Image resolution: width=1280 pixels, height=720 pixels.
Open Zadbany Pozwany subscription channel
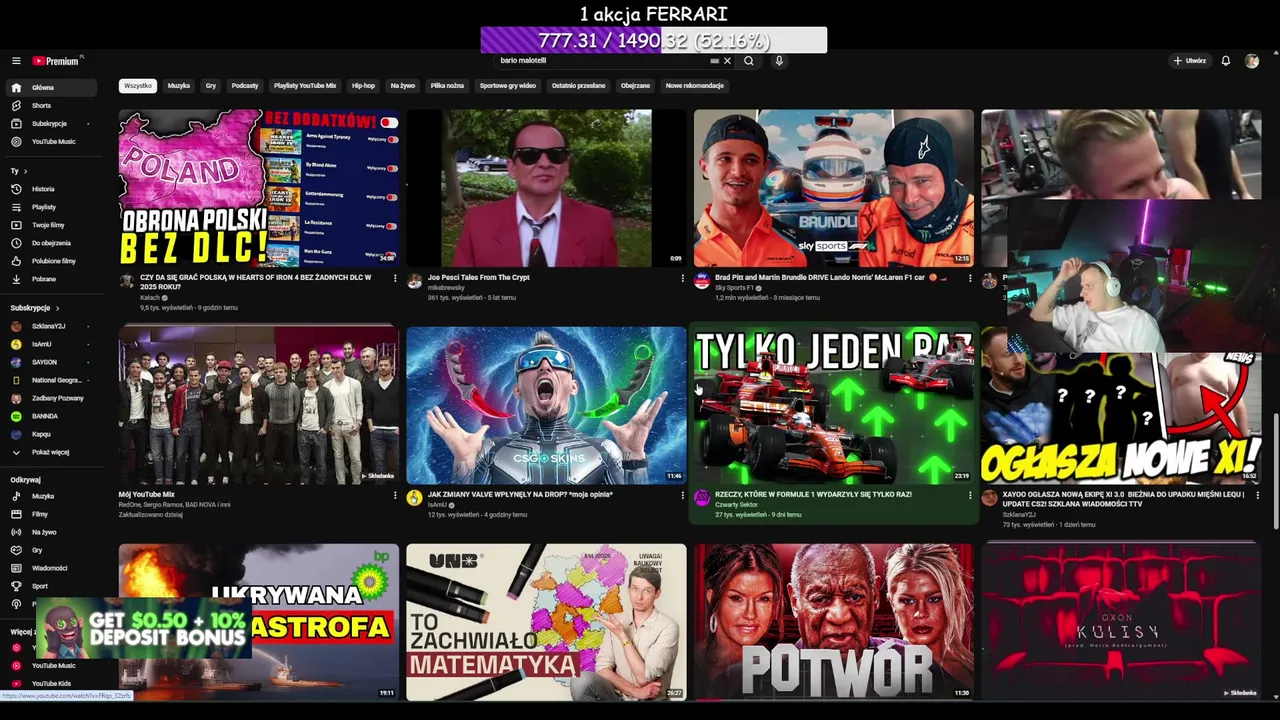tap(50, 398)
